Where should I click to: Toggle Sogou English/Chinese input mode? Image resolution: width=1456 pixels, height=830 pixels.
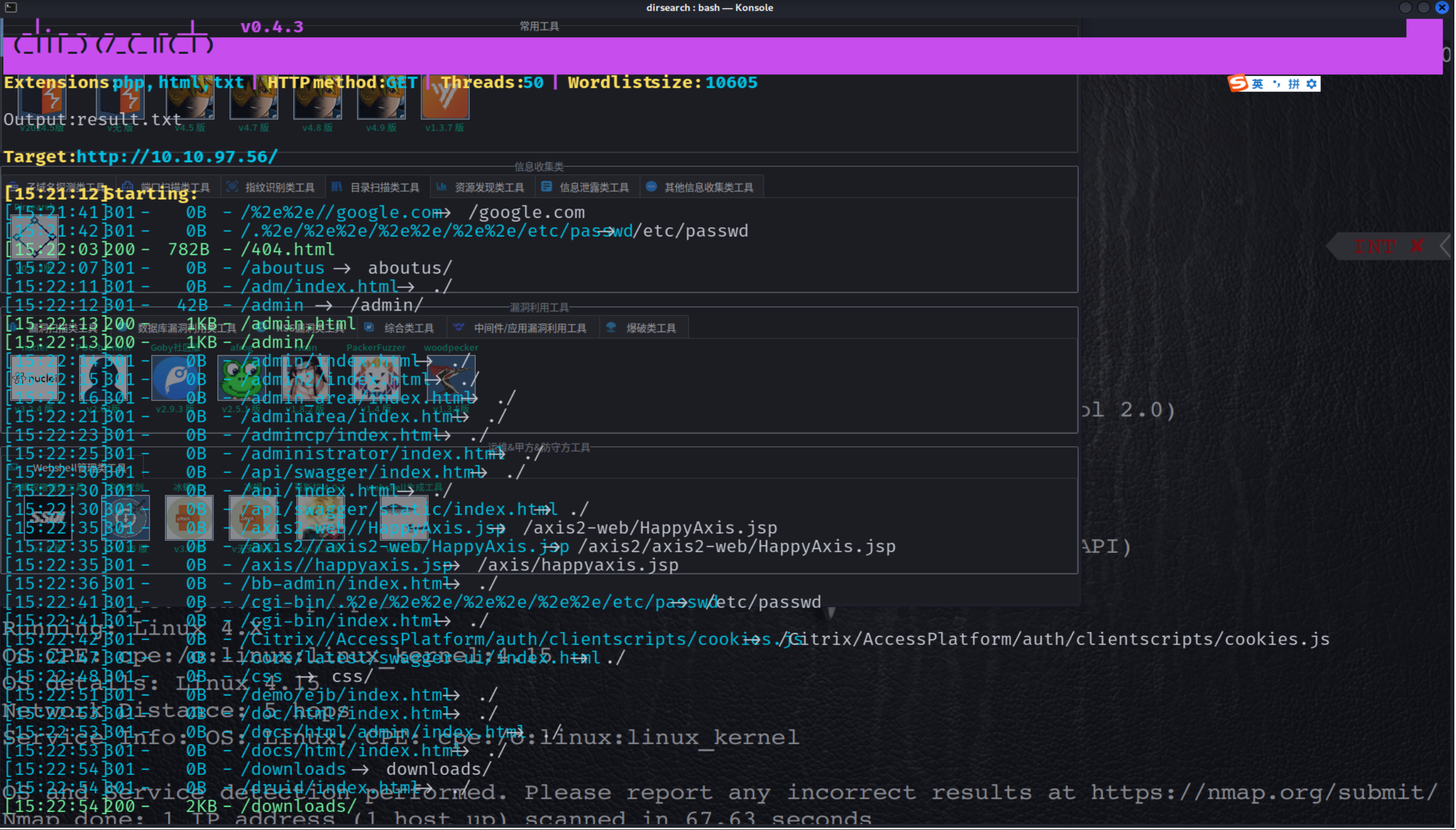pos(1257,84)
